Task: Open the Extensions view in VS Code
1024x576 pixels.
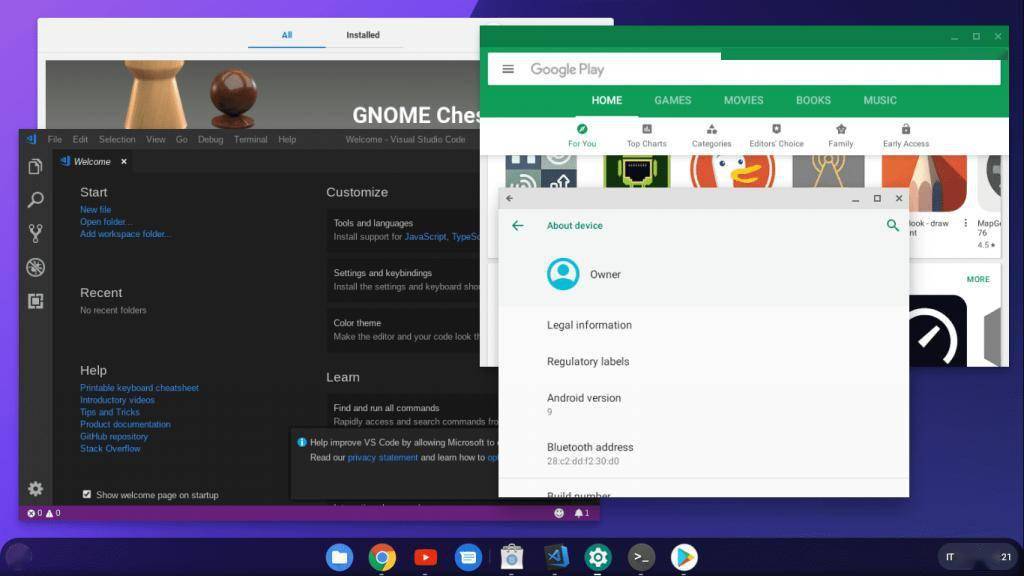Action: [35, 301]
